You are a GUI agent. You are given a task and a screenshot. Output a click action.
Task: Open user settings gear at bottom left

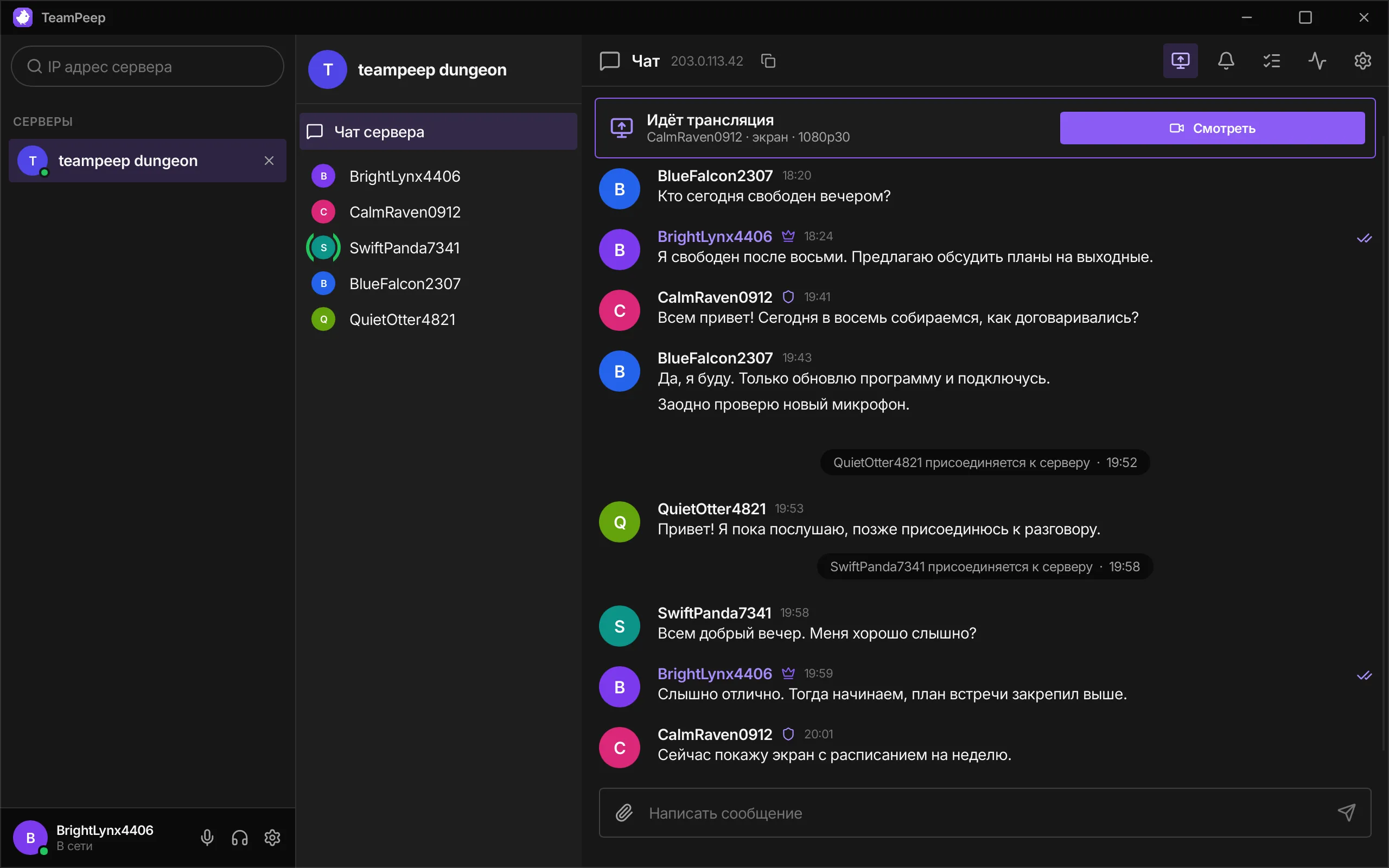(272, 838)
